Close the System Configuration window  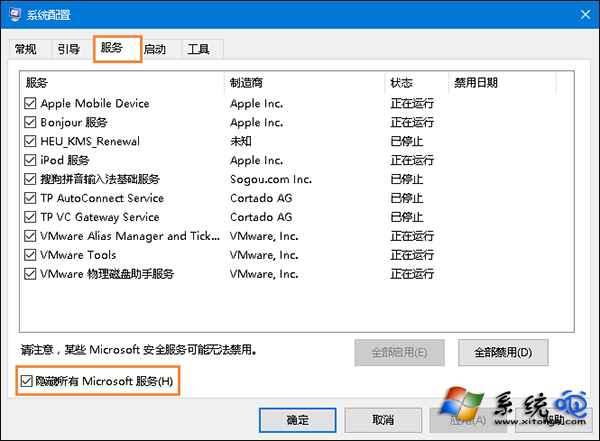tap(585, 15)
